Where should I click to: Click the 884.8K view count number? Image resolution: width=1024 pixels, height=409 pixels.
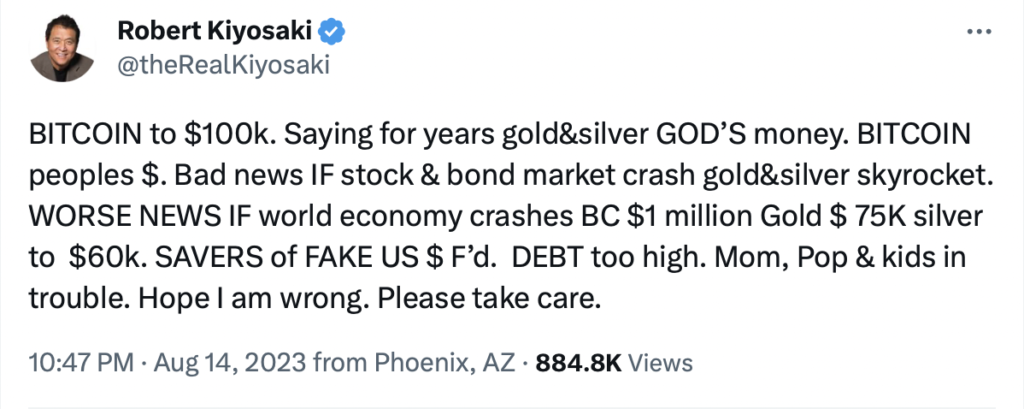(x=576, y=362)
